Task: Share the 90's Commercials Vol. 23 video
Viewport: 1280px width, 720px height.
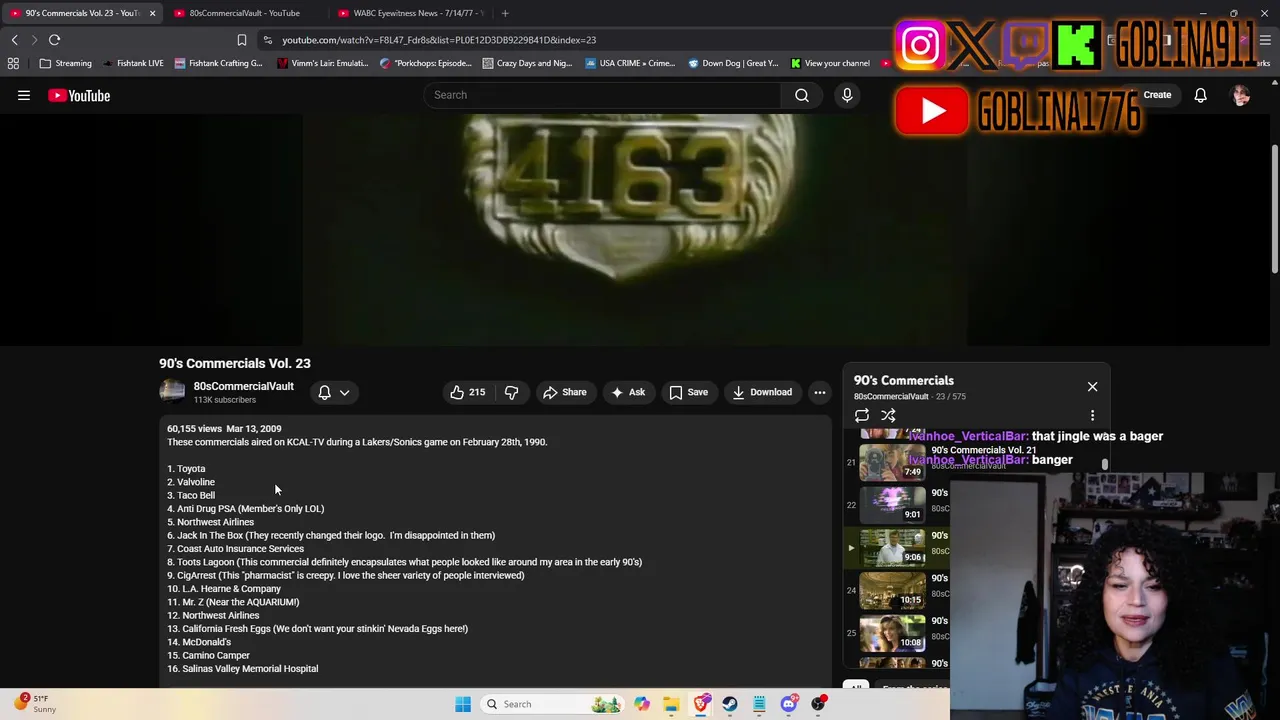Action: pyautogui.click(x=565, y=392)
